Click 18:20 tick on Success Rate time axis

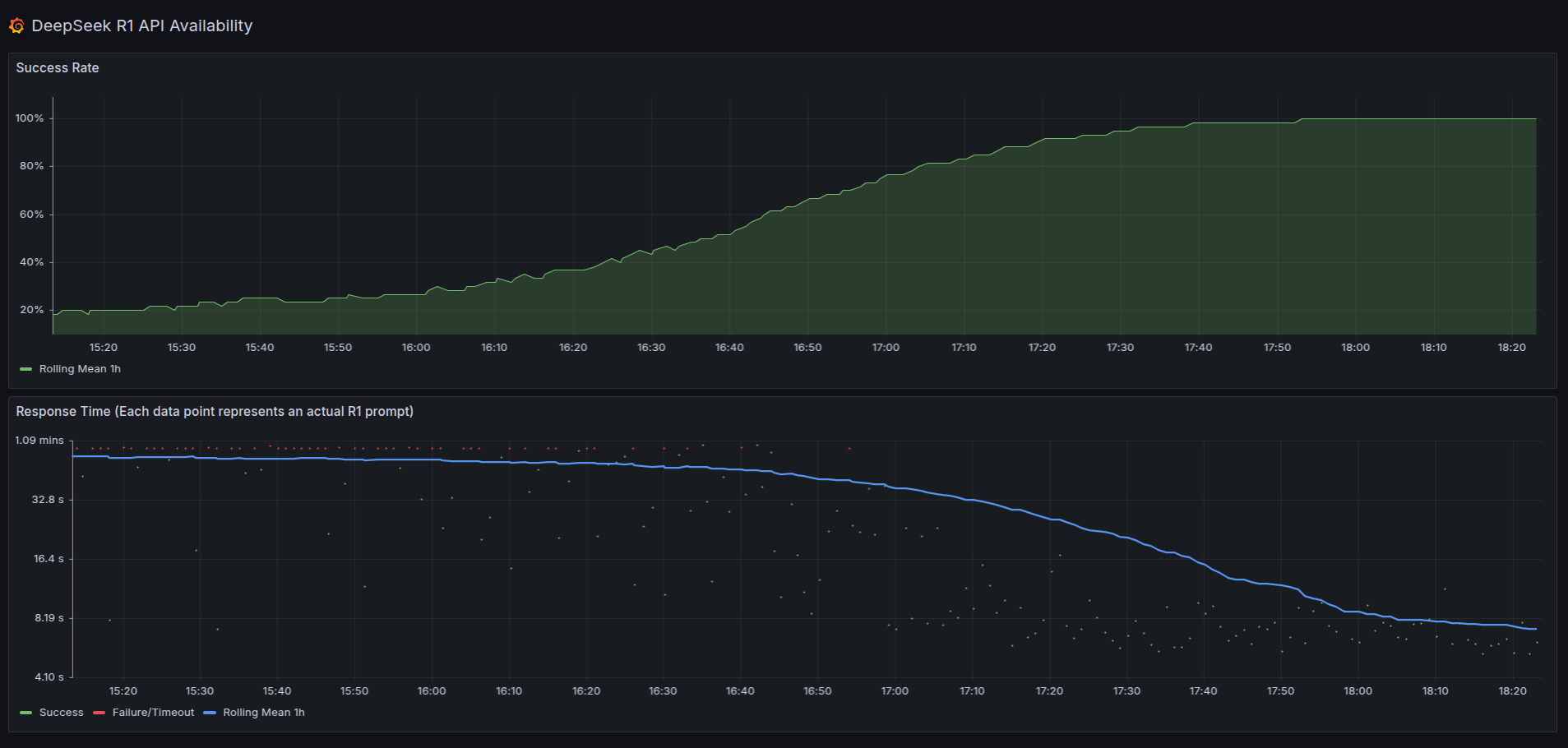click(x=1511, y=348)
